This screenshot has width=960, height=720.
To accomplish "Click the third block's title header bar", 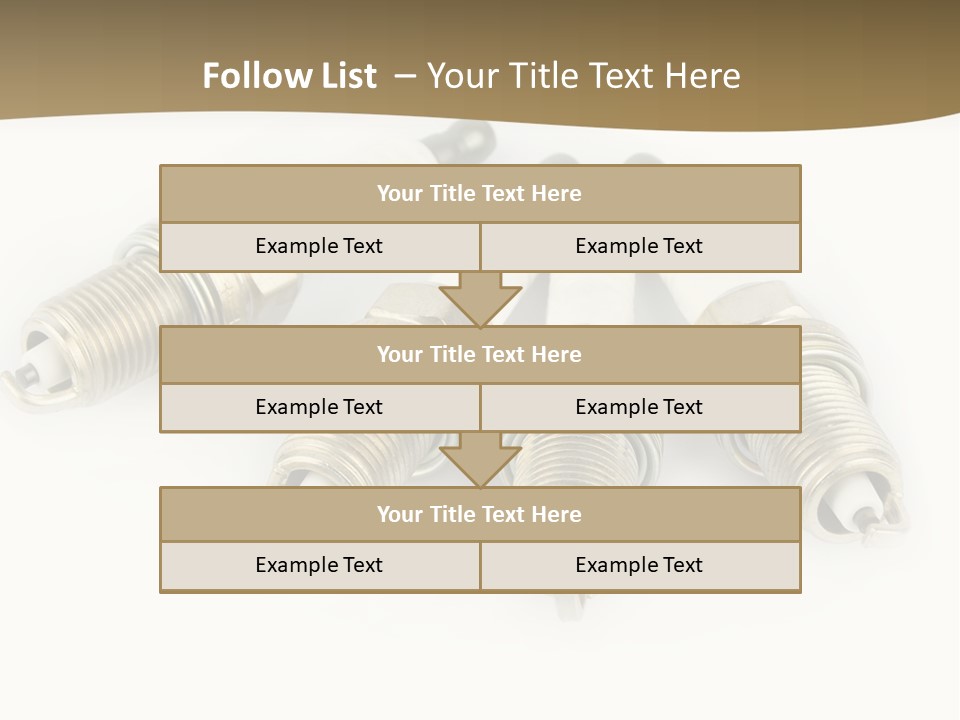I will pyautogui.click(x=480, y=514).
